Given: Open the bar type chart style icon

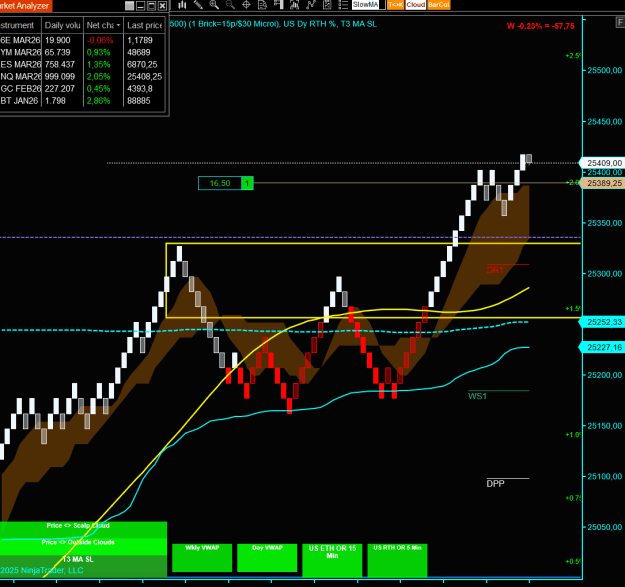Looking at the screenshot, I should (182, 5).
